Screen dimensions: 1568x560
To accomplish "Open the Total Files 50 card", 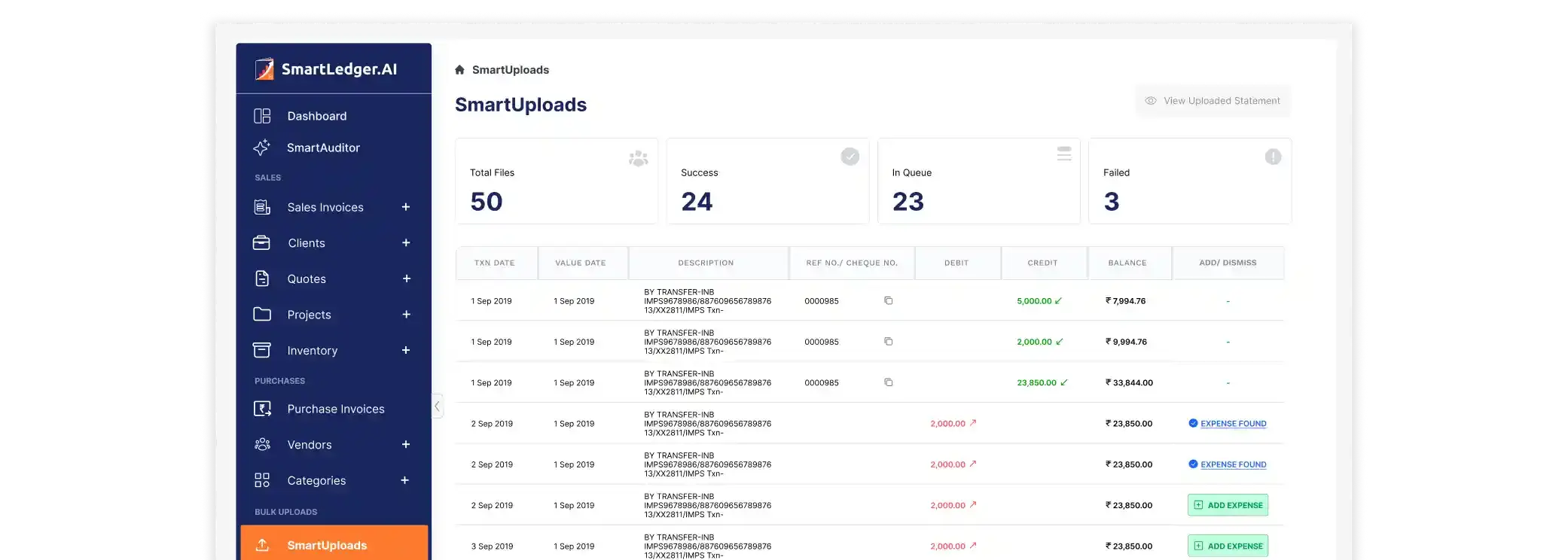I will click(x=557, y=181).
